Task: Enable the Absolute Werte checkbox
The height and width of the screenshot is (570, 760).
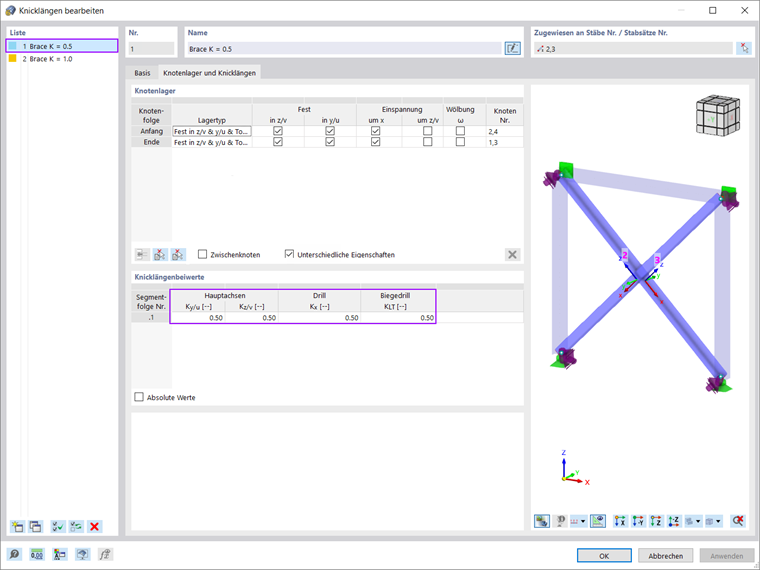Action: [139, 397]
